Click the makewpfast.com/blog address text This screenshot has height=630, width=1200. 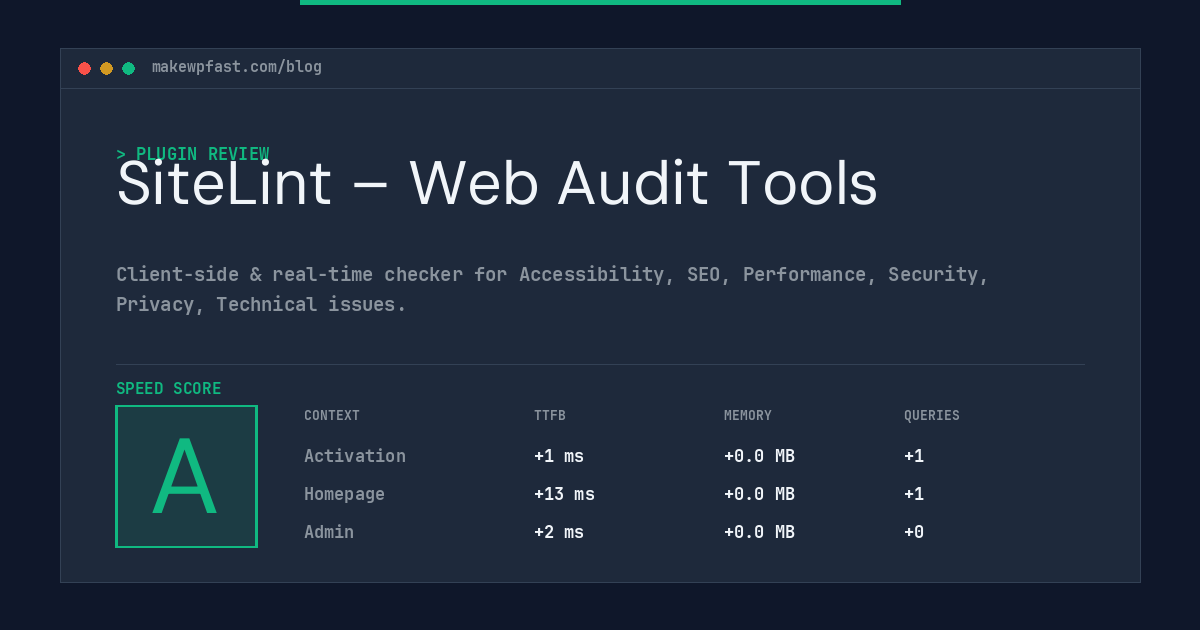click(x=237, y=67)
